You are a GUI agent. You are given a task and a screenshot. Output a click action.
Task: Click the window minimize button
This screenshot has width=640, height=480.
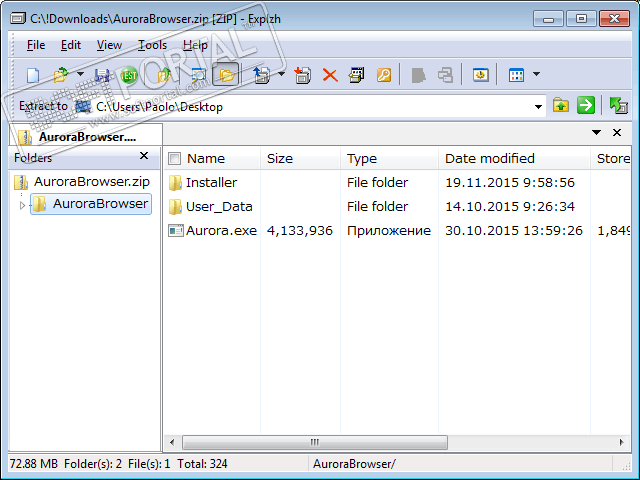[x=548, y=19]
